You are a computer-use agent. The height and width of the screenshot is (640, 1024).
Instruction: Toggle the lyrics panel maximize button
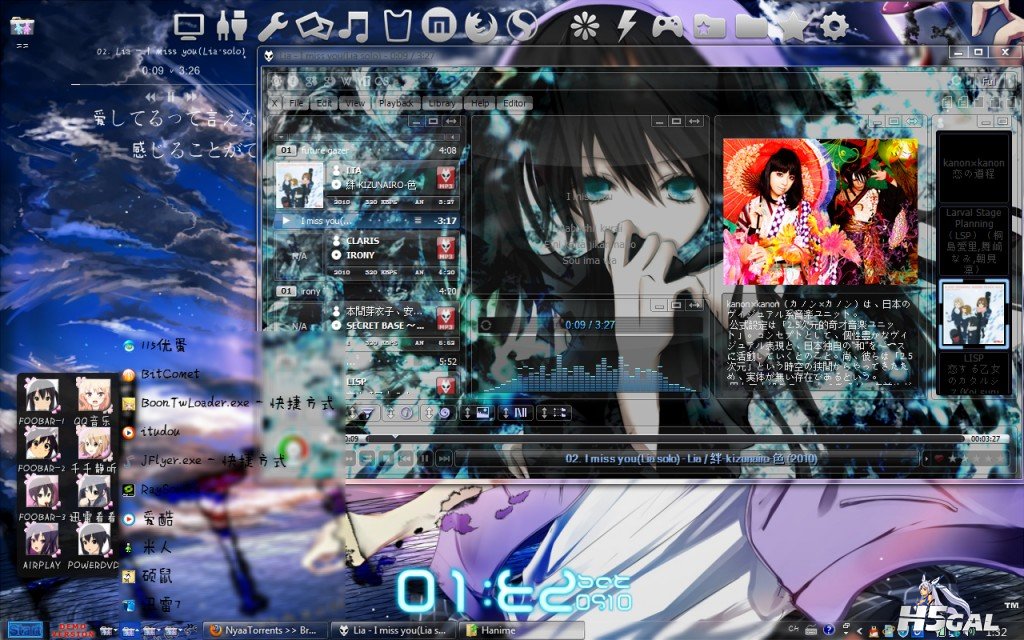(x=676, y=121)
